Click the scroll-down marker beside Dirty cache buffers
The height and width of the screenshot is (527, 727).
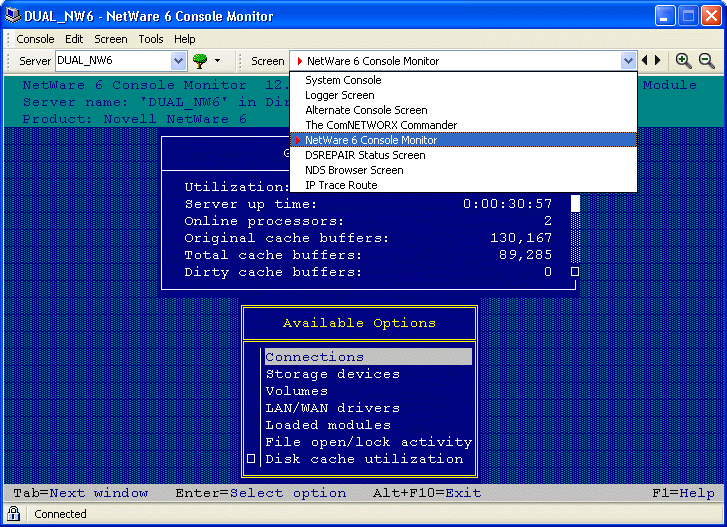click(x=575, y=272)
